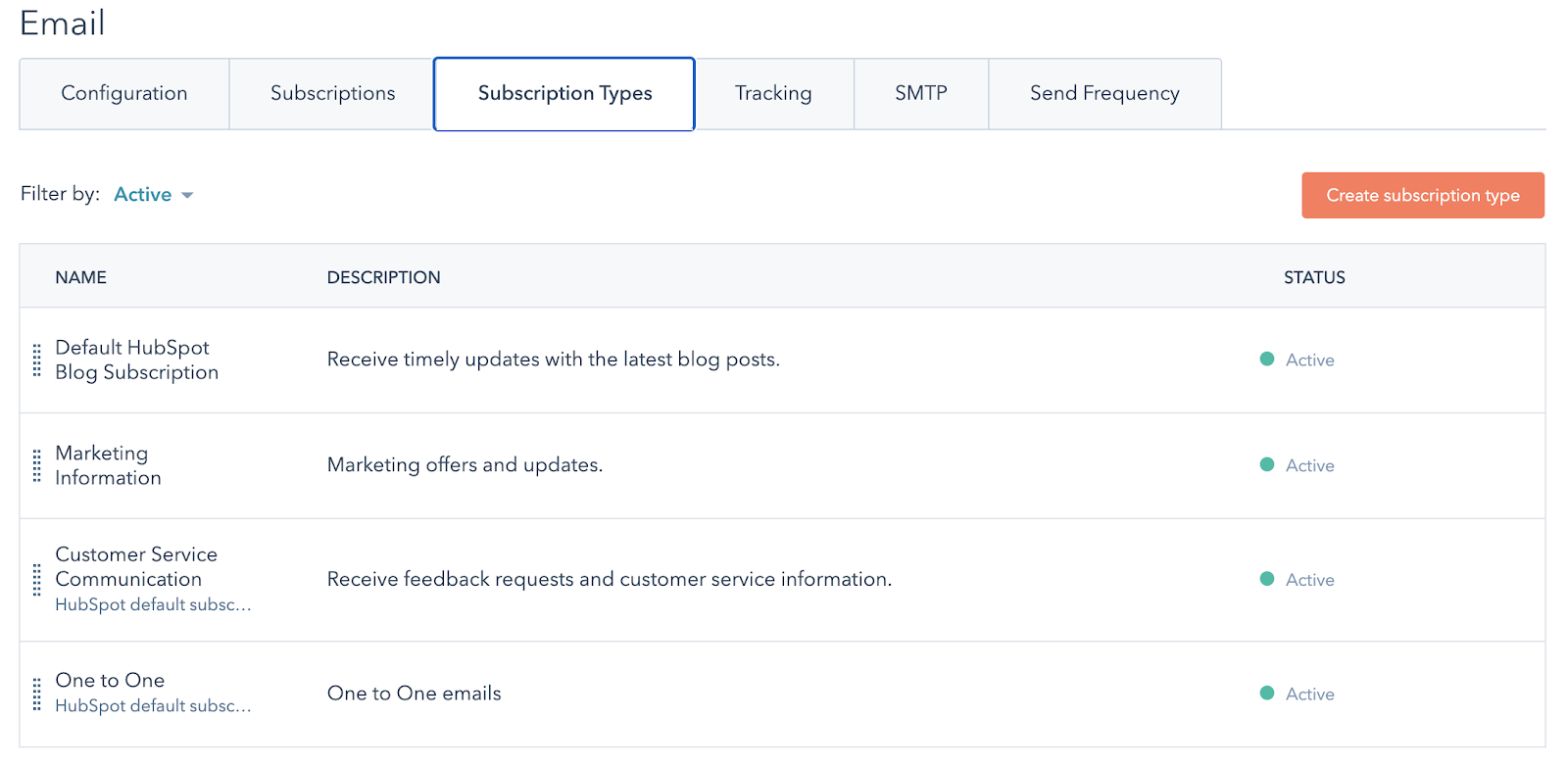
Task: Open the SMTP tab
Action: (x=920, y=94)
